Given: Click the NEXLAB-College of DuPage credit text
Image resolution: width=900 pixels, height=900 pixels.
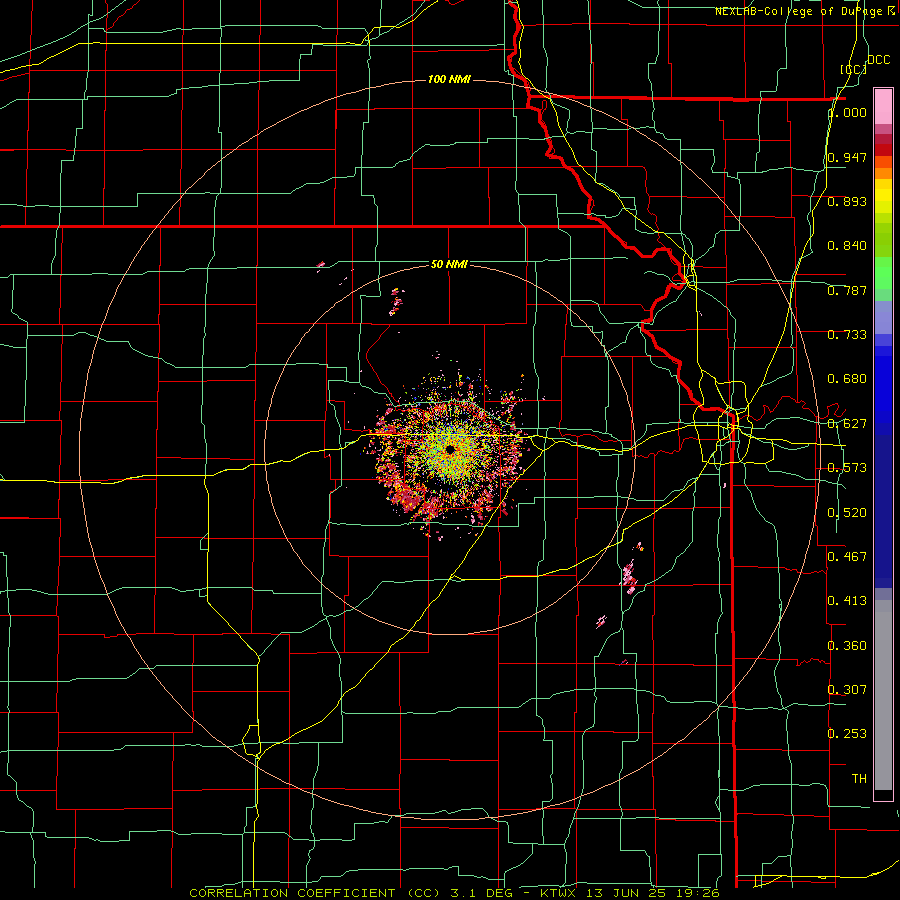Looking at the screenshot, I should (x=805, y=11).
